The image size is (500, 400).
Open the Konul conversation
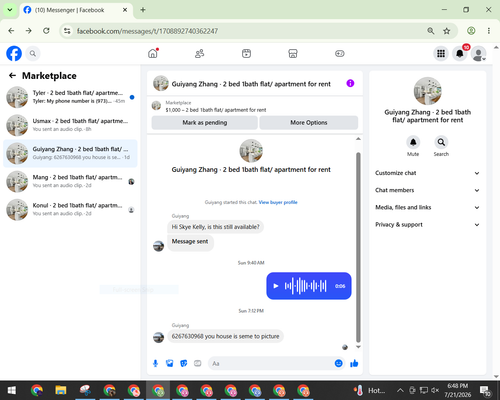[70, 209]
